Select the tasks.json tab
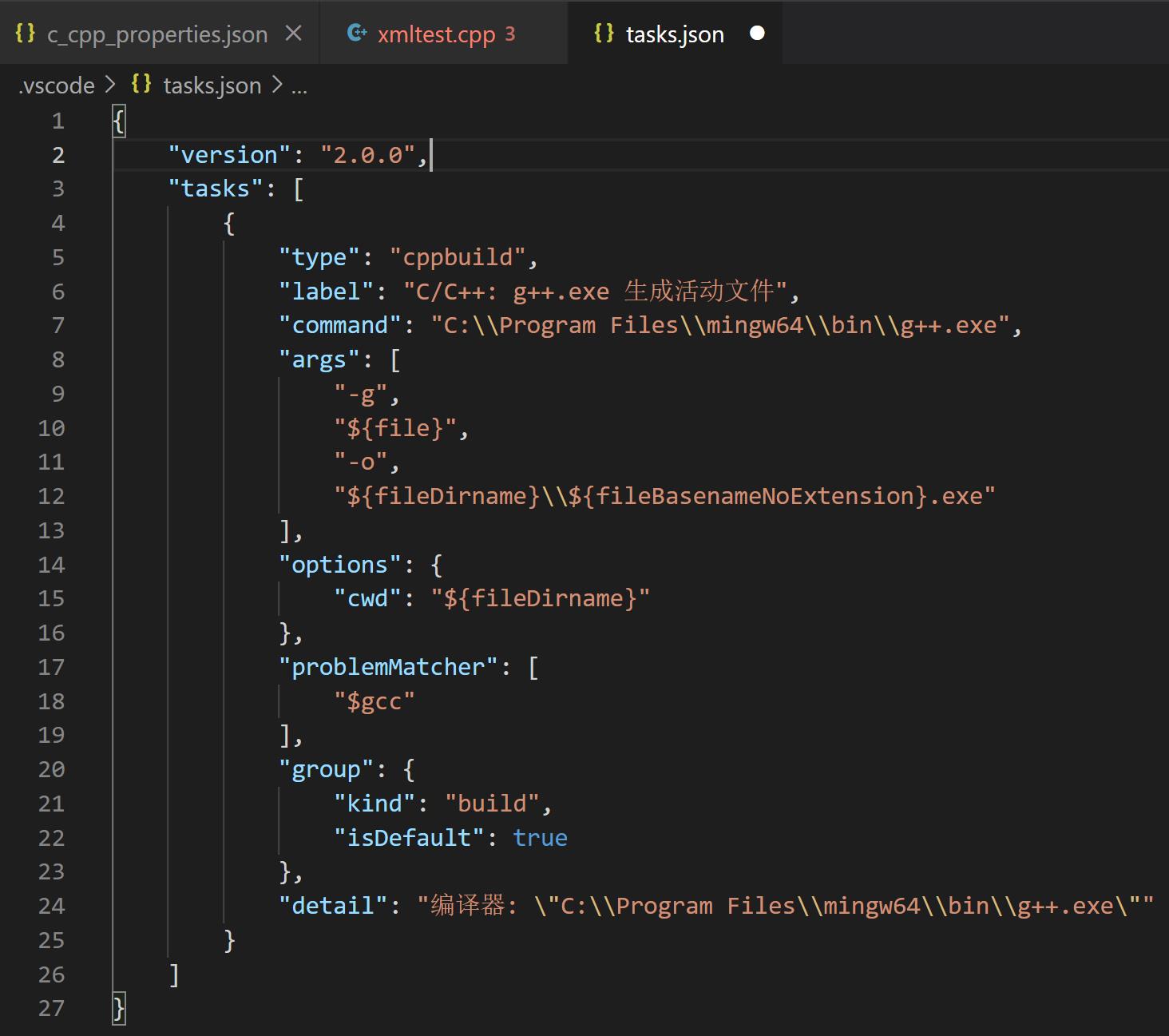Screen dimensions: 1169x1036 675,34
